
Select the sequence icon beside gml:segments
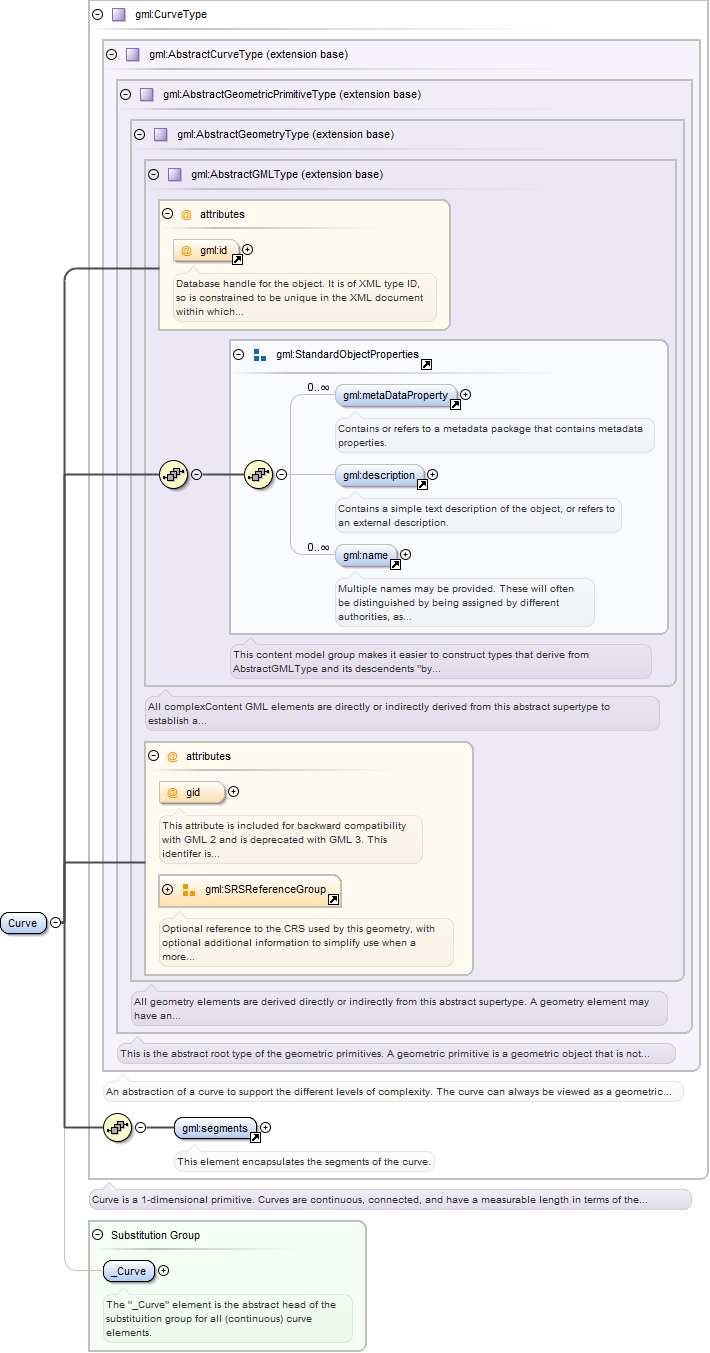(x=118, y=1128)
